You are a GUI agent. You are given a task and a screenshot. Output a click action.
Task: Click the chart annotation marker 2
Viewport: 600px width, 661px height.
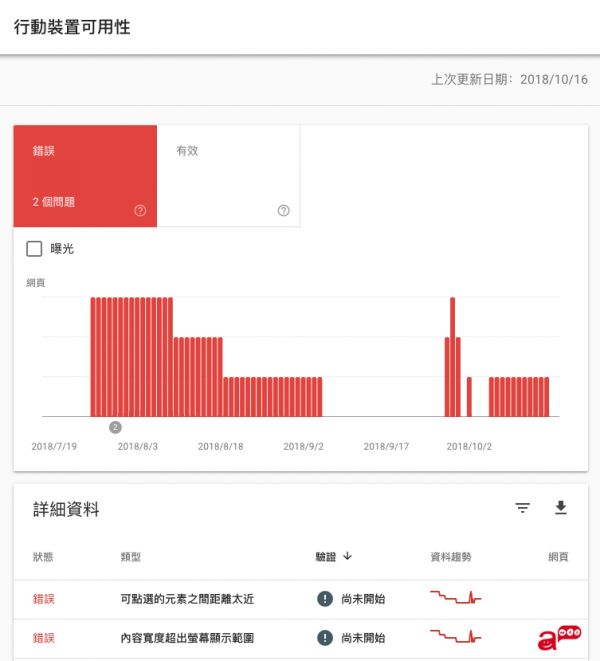tap(115, 427)
